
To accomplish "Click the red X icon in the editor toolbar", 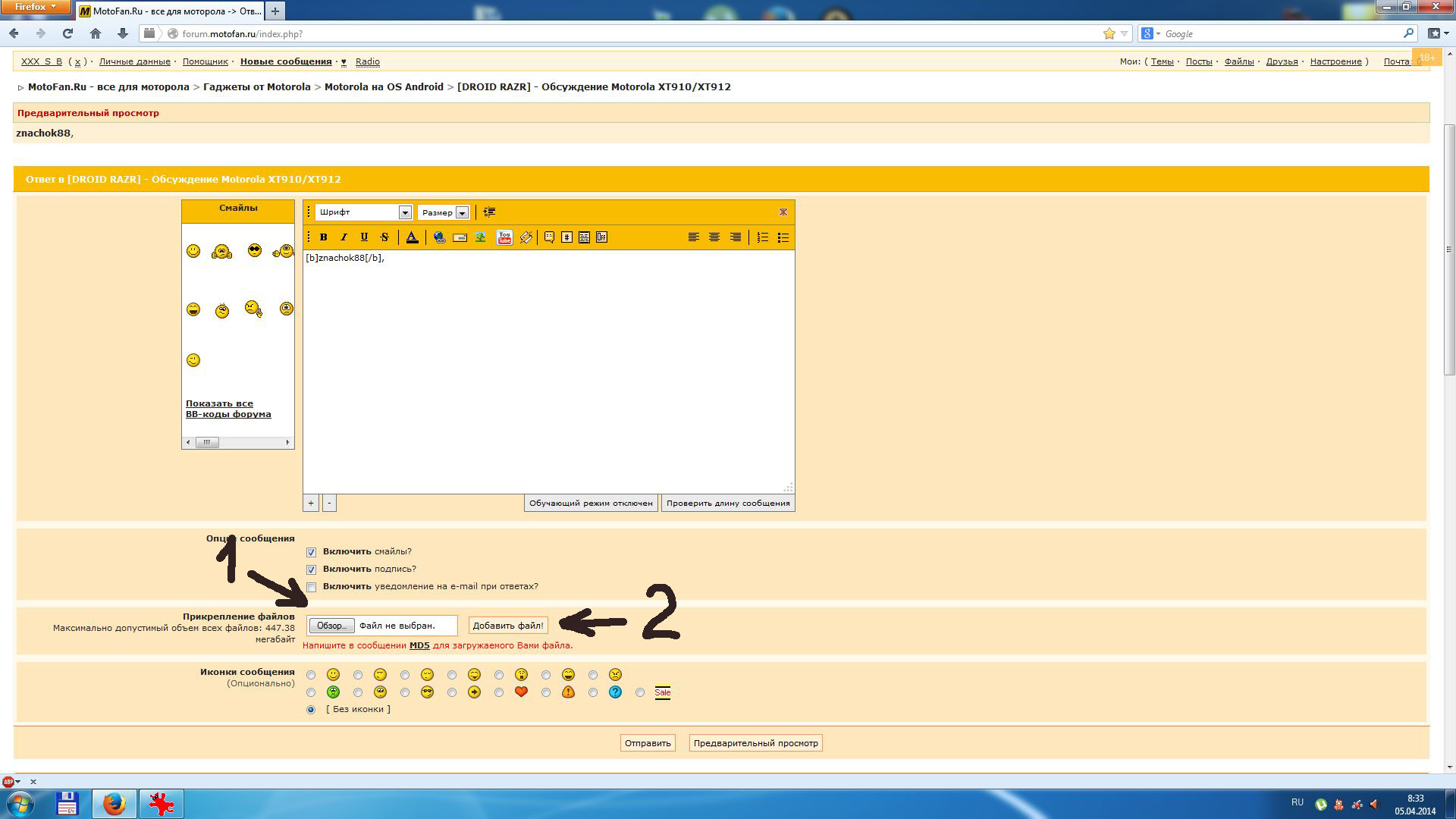I will (x=783, y=212).
